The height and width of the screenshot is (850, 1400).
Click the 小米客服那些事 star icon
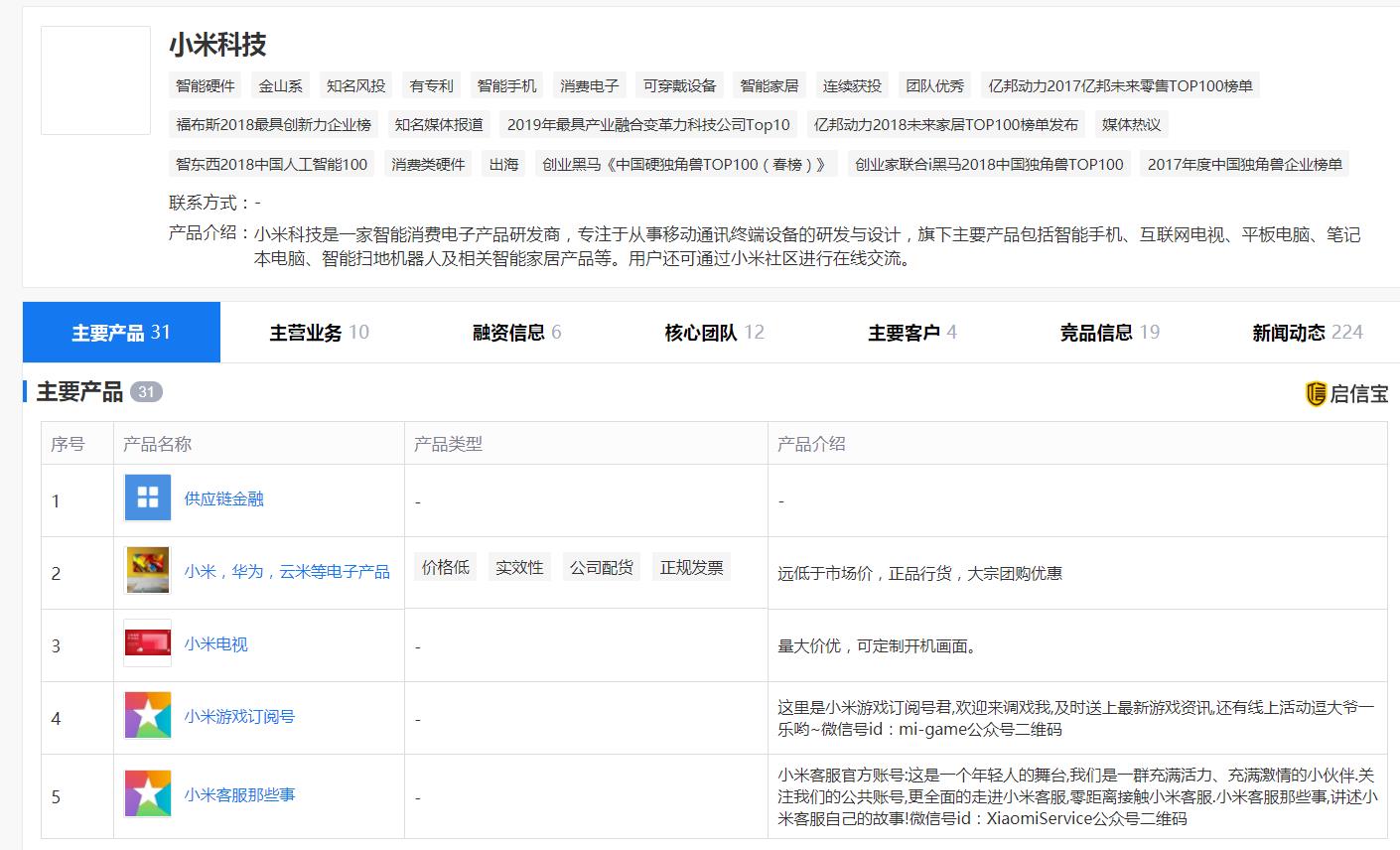(148, 794)
